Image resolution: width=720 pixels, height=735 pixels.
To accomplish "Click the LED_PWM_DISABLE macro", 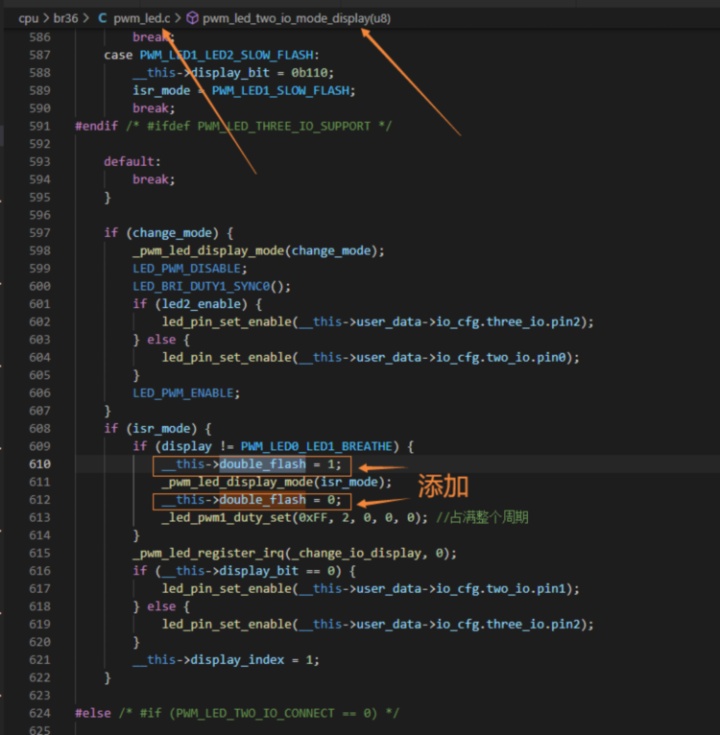I will (x=189, y=269).
